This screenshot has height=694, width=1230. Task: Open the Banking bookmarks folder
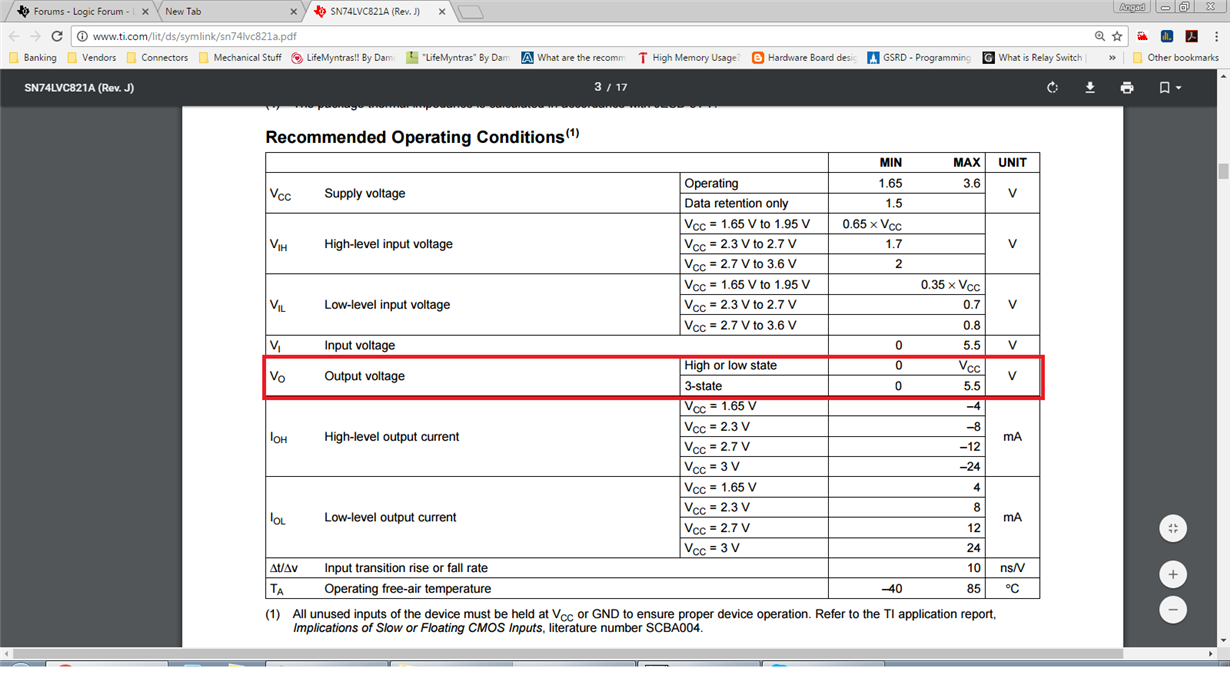click(x=33, y=58)
